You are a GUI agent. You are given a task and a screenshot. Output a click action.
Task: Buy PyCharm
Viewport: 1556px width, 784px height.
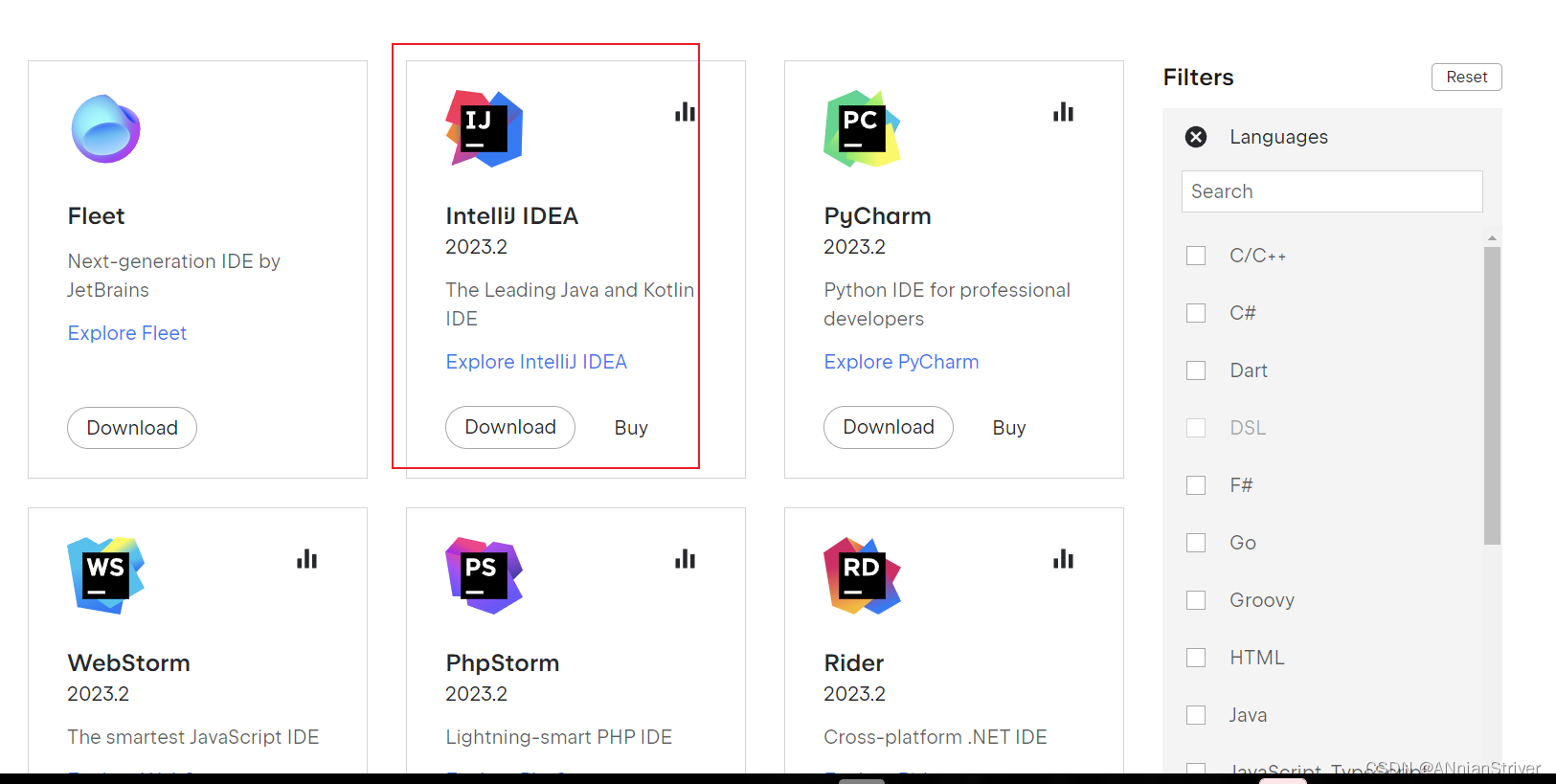pyautogui.click(x=1009, y=428)
